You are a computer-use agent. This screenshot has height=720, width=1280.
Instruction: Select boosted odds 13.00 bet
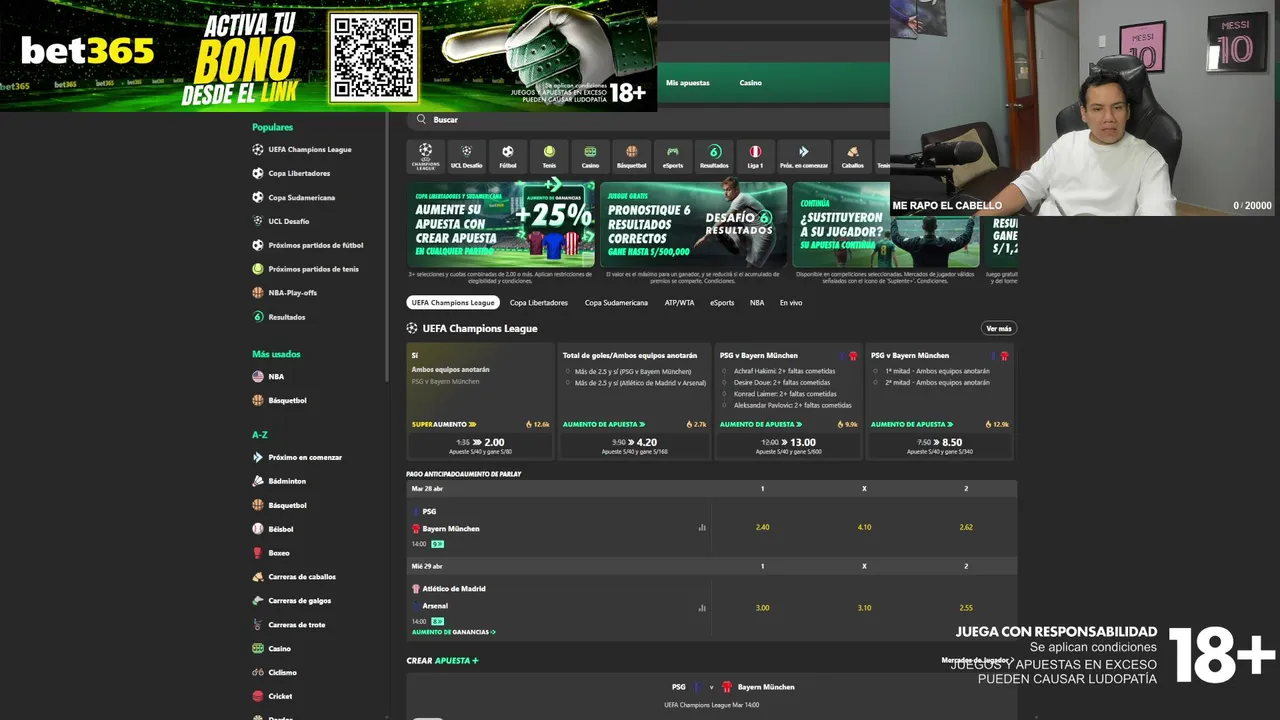pos(789,446)
